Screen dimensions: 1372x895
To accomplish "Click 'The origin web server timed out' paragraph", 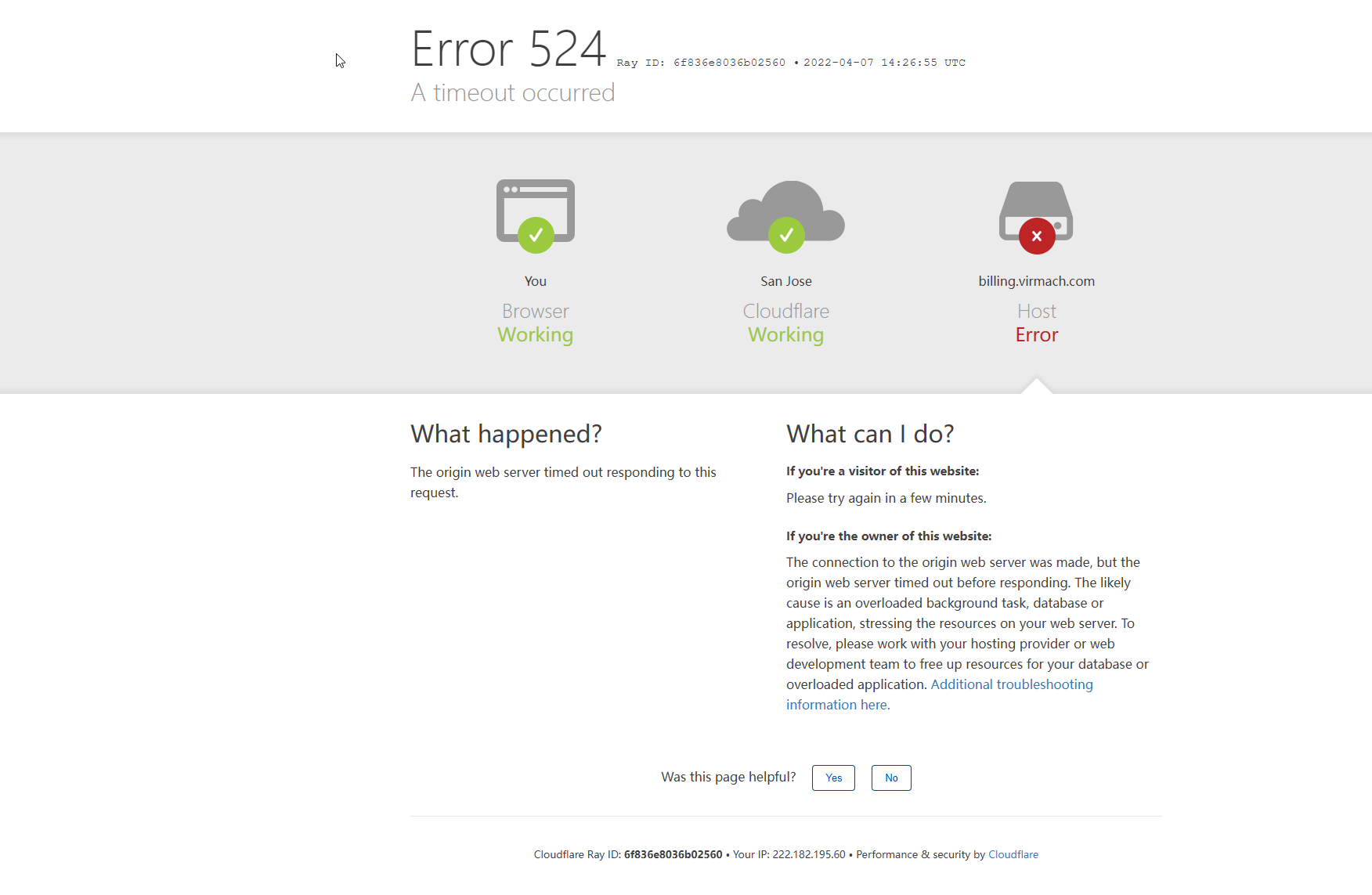I will click(x=563, y=482).
